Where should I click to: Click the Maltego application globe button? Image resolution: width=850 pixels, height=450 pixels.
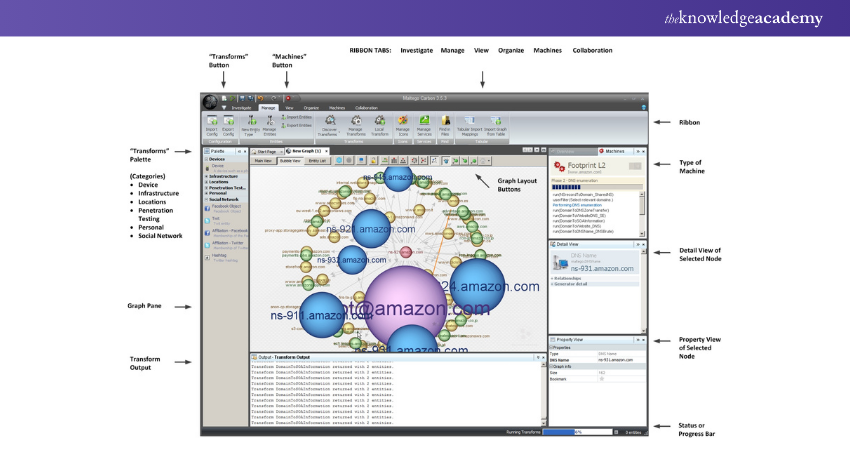[210, 101]
